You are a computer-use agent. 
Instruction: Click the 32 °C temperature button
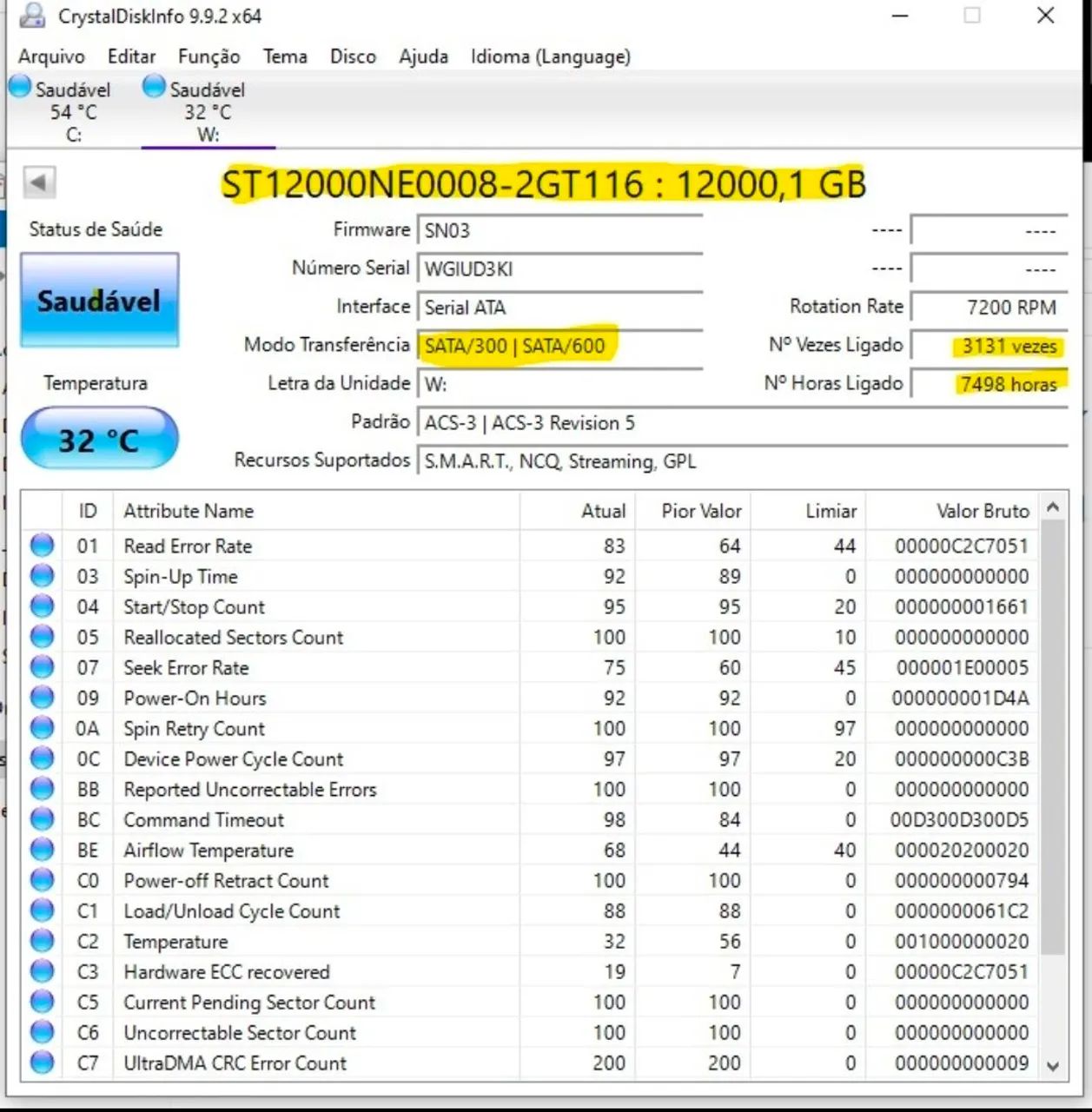(99, 440)
